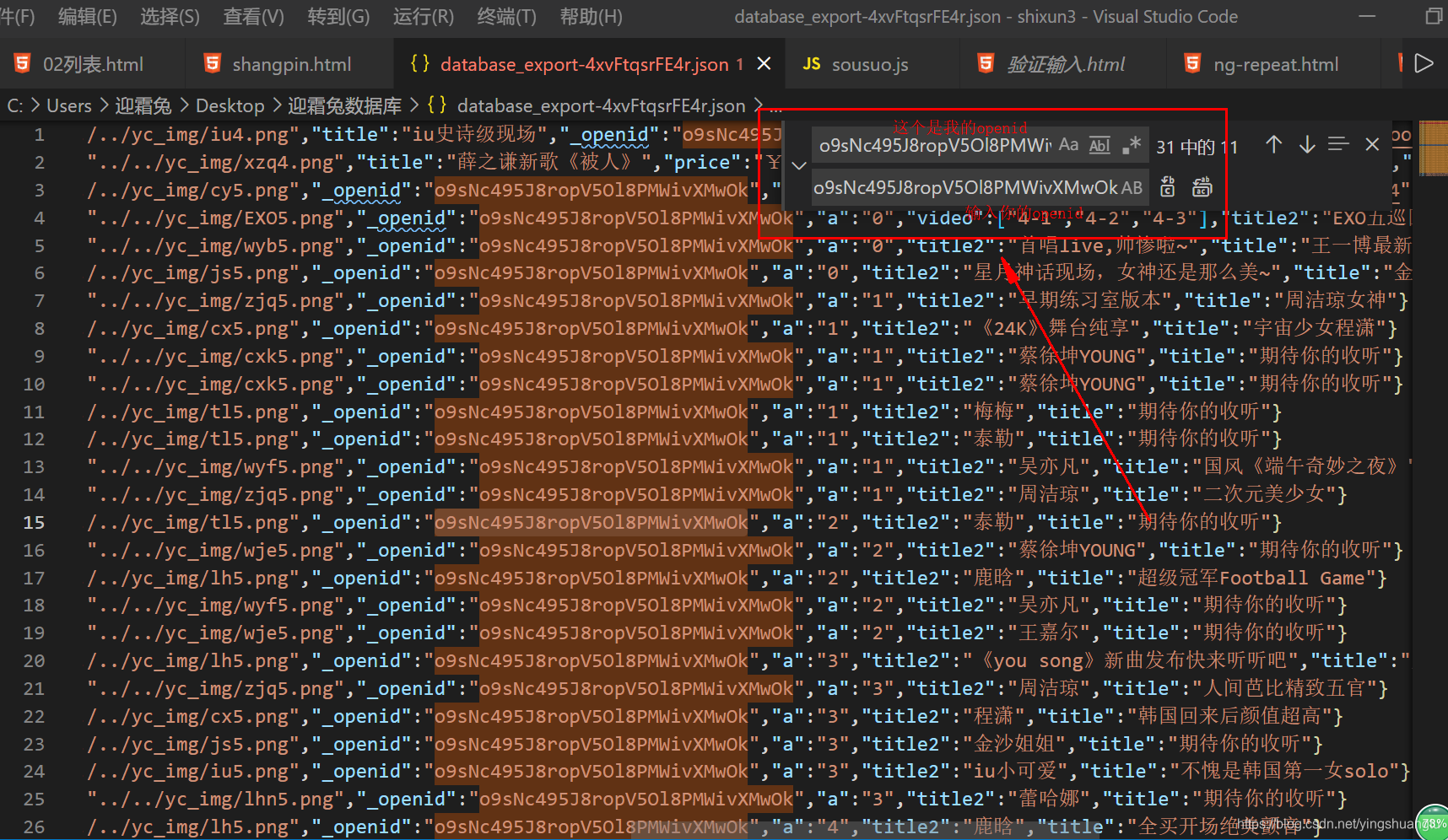Close the database_export json tab

[x=764, y=64]
